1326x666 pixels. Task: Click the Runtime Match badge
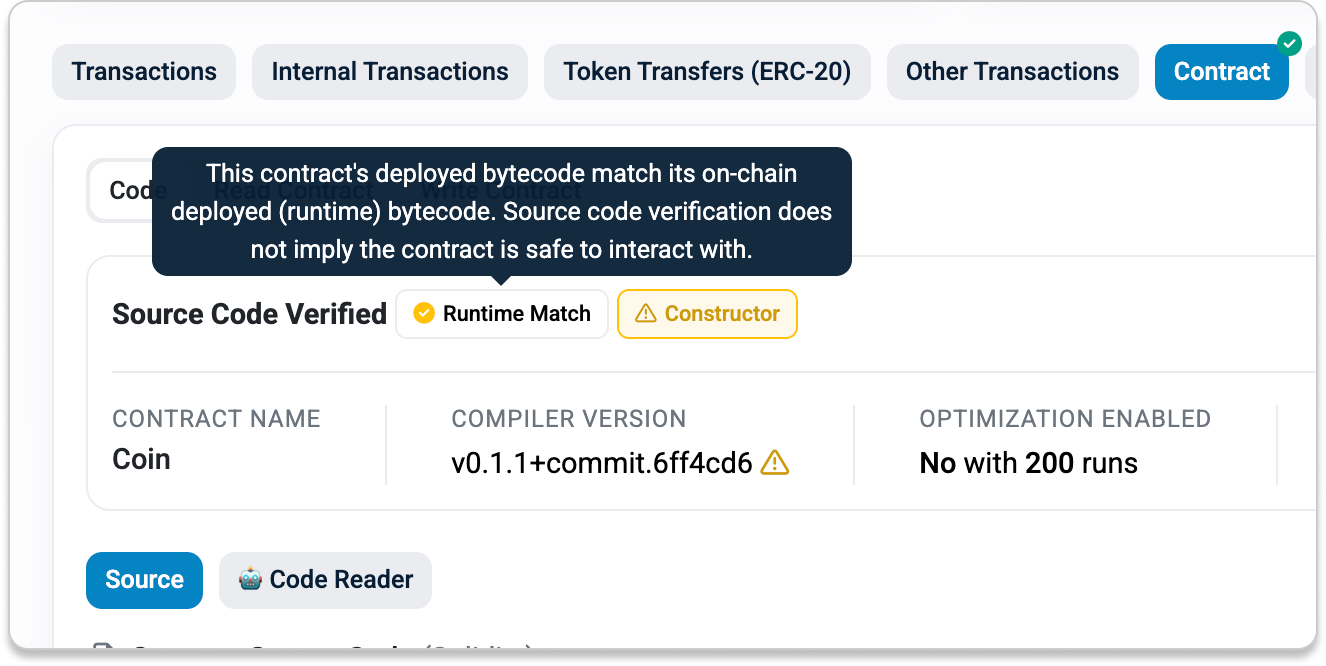(502, 314)
